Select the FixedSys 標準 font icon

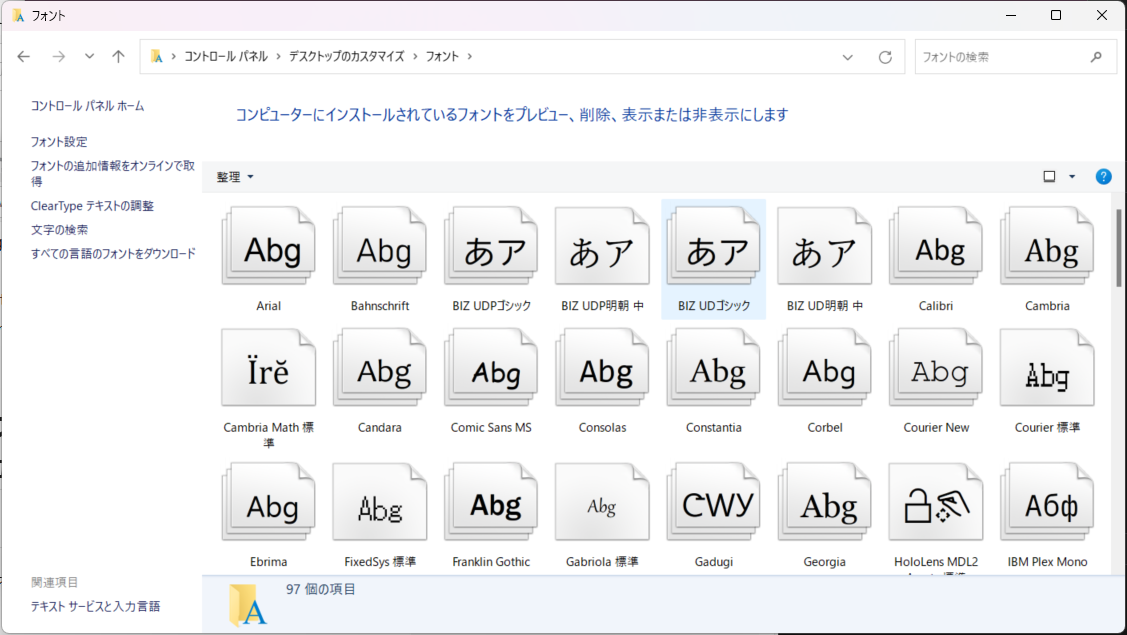click(x=380, y=503)
